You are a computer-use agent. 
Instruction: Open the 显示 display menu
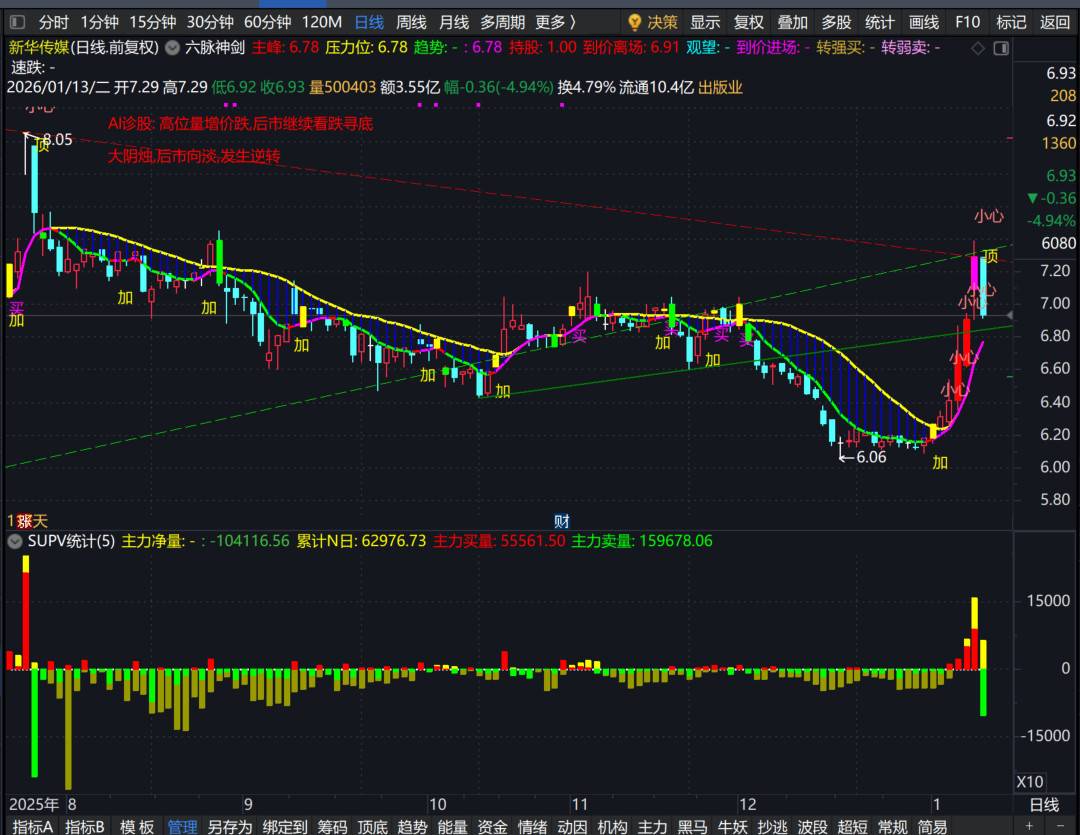(705, 23)
